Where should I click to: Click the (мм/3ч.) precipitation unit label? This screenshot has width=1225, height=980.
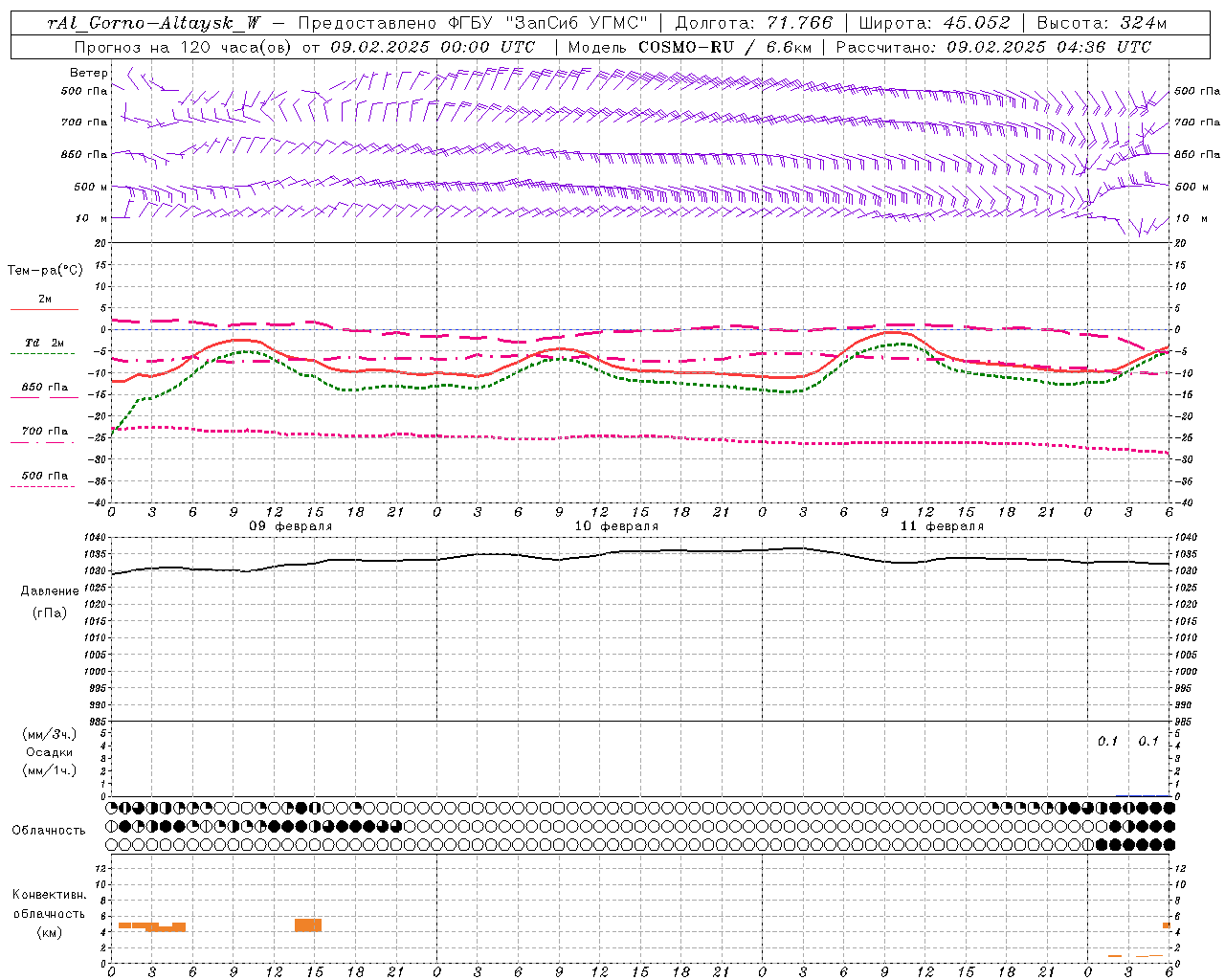tap(50, 734)
